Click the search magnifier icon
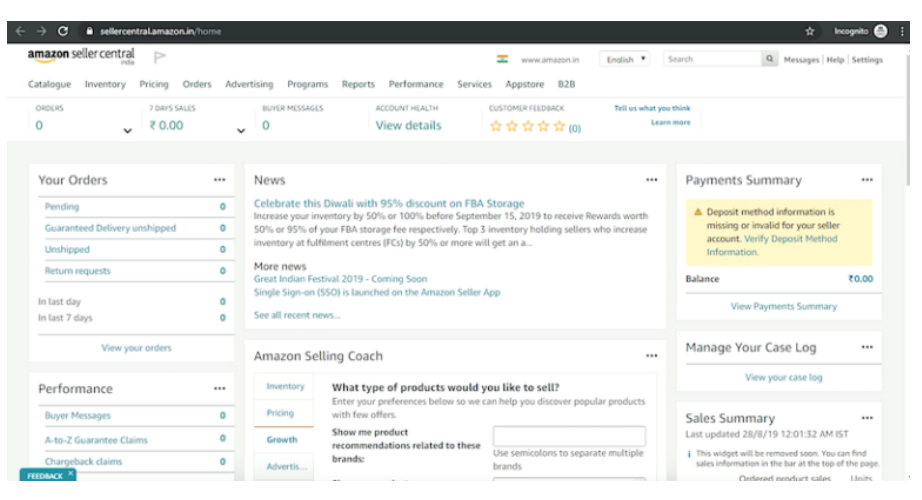This screenshot has width=922, height=500. (x=770, y=60)
